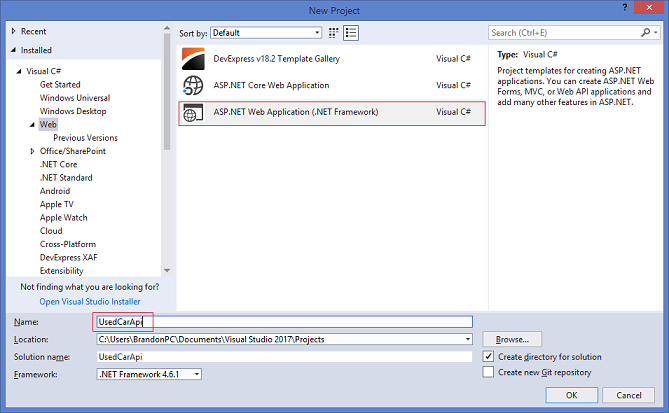The height and width of the screenshot is (413, 669).
Task: Click the DevExpress Template Gallery icon
Action: (x=193, y=58)
